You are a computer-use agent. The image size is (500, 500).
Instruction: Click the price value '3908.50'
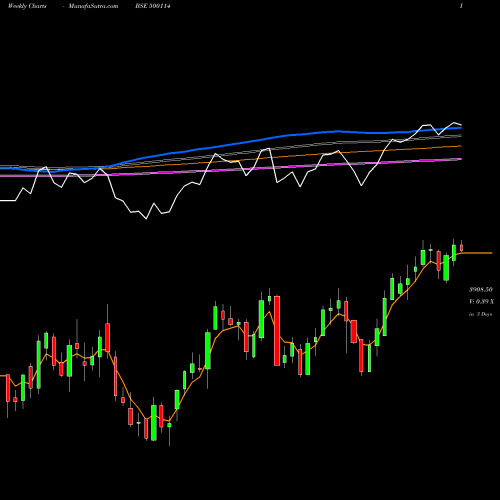[481, 289]
